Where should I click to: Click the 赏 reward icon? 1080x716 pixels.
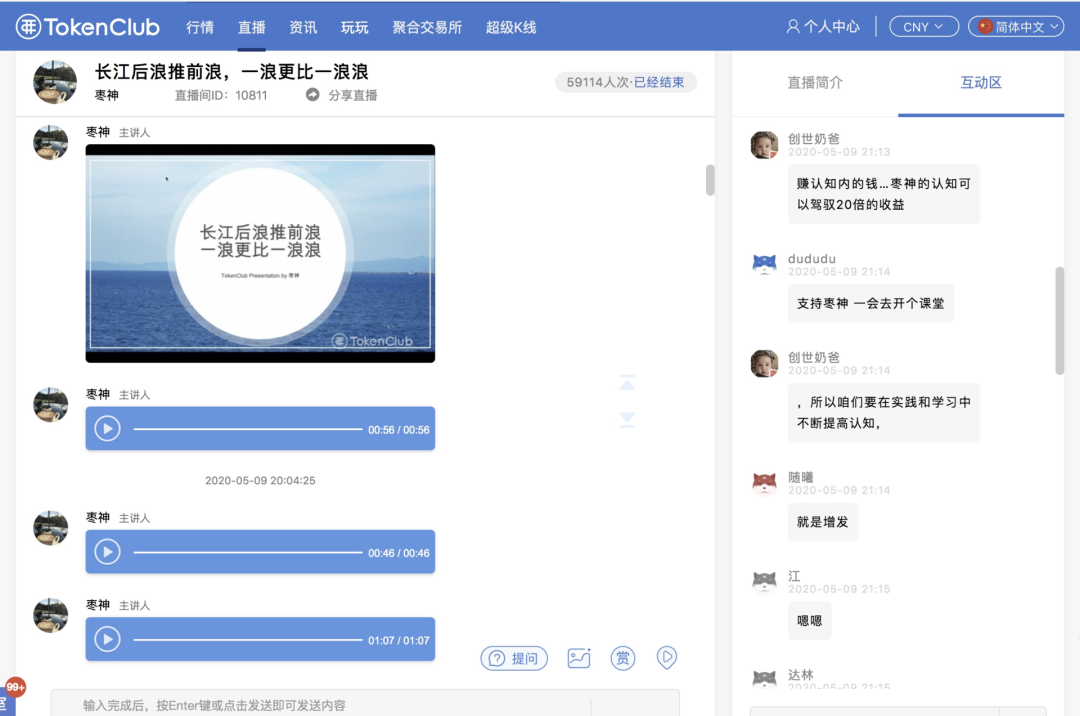click(623, 658)
